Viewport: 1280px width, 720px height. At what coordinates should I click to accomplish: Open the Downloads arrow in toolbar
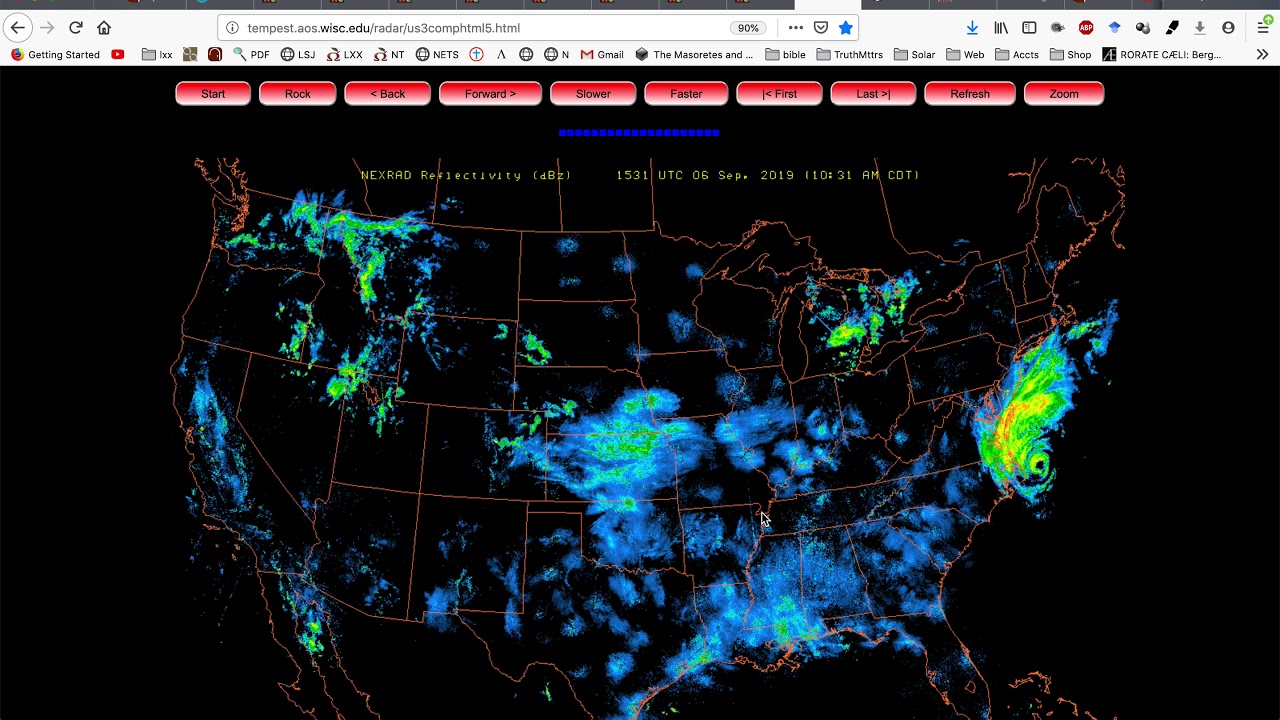972,28
